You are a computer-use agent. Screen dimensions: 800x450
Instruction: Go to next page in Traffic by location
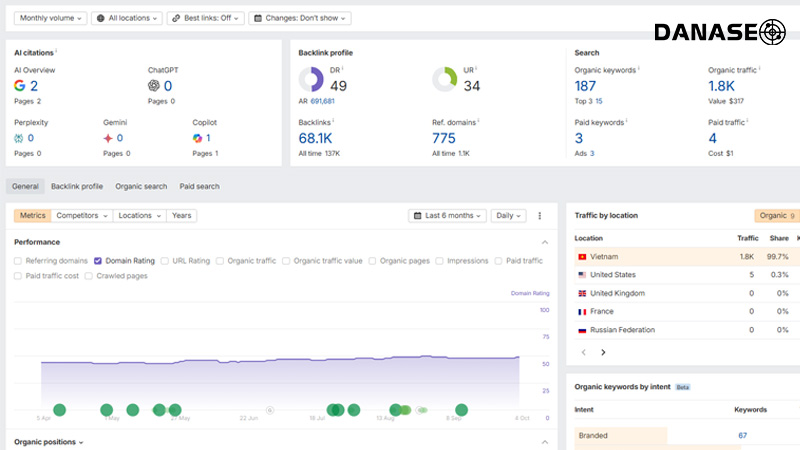point(603,352)
